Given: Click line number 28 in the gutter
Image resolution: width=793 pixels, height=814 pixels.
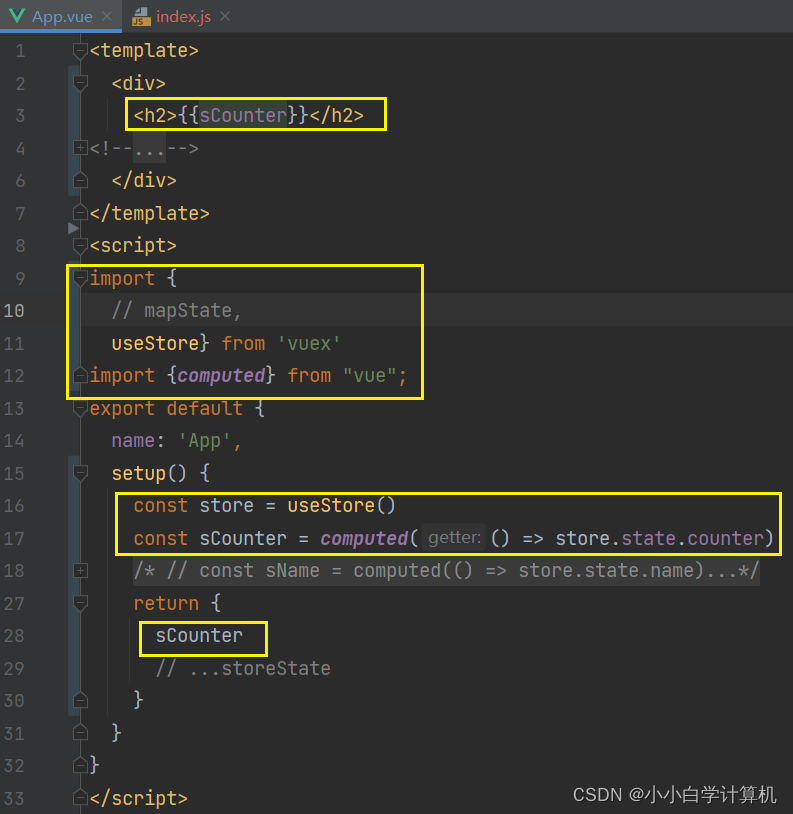Looking at the screenshot, I should [14, 635].
